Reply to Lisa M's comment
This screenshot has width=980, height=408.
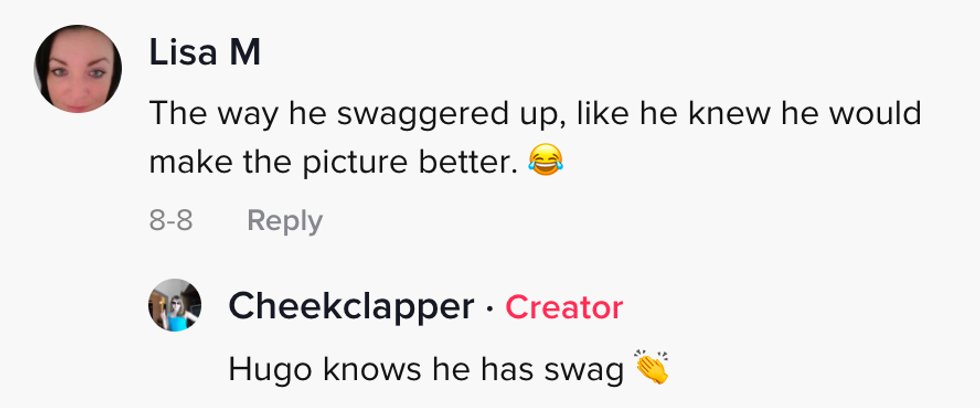(x=284, y=221)
